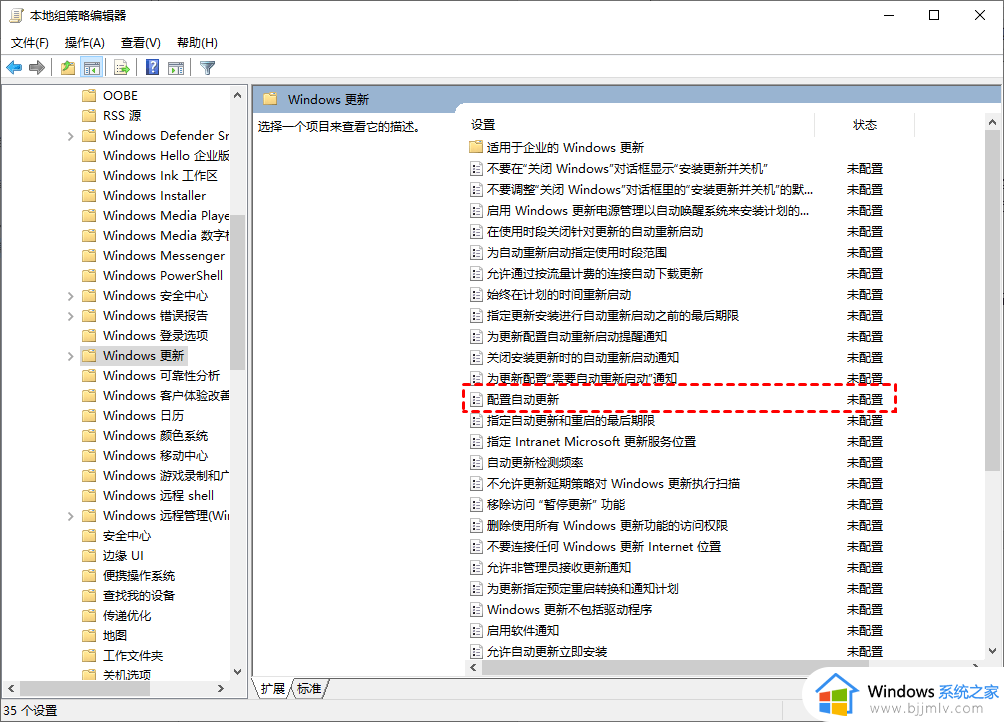Screen dimensions: 1004x722
Task: Click the Forward arrow toolbar icon
Action: point(37,67)
